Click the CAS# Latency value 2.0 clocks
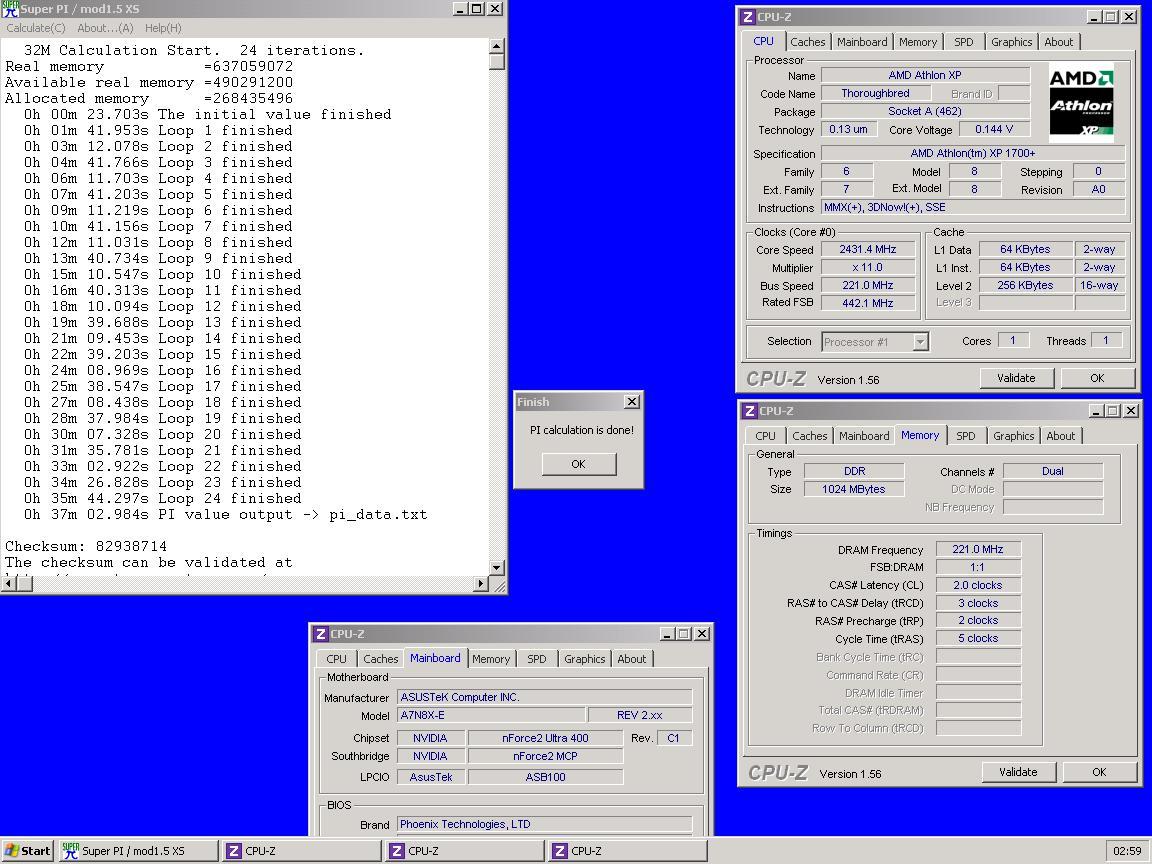The image size is (1152, 864). pyautogui.click(x=977, y=586)
